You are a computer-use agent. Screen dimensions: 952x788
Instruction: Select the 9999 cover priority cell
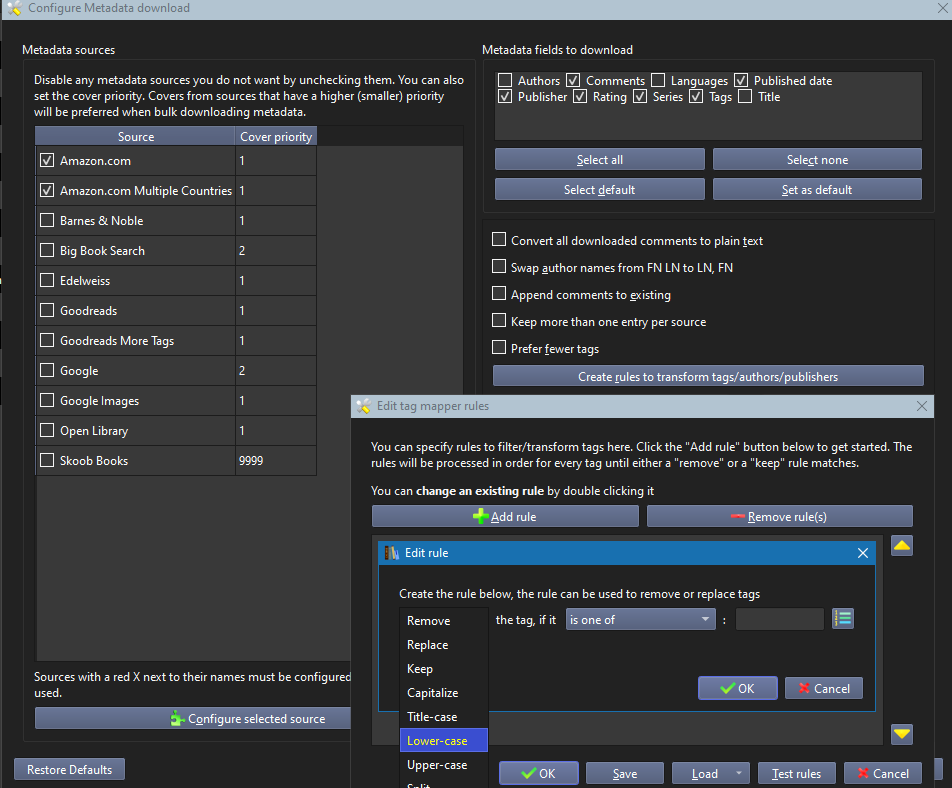click(x=276, y=460)
